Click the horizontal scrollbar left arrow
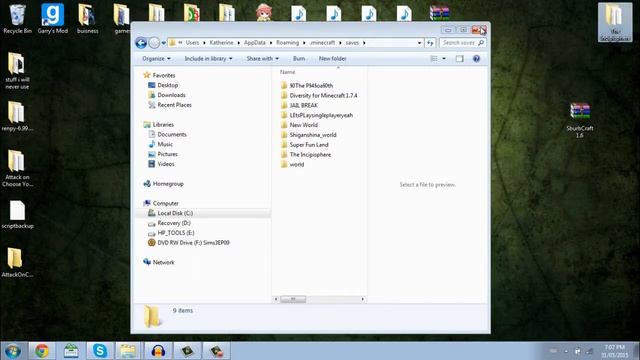 point(276,299)
